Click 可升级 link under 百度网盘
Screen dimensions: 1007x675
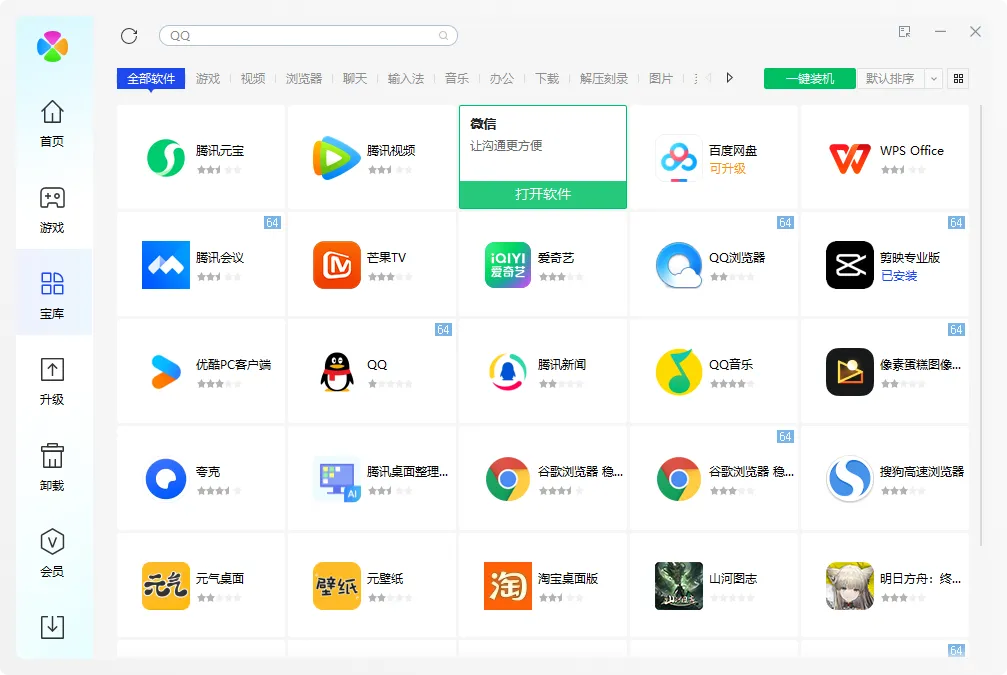pos(727,169)
